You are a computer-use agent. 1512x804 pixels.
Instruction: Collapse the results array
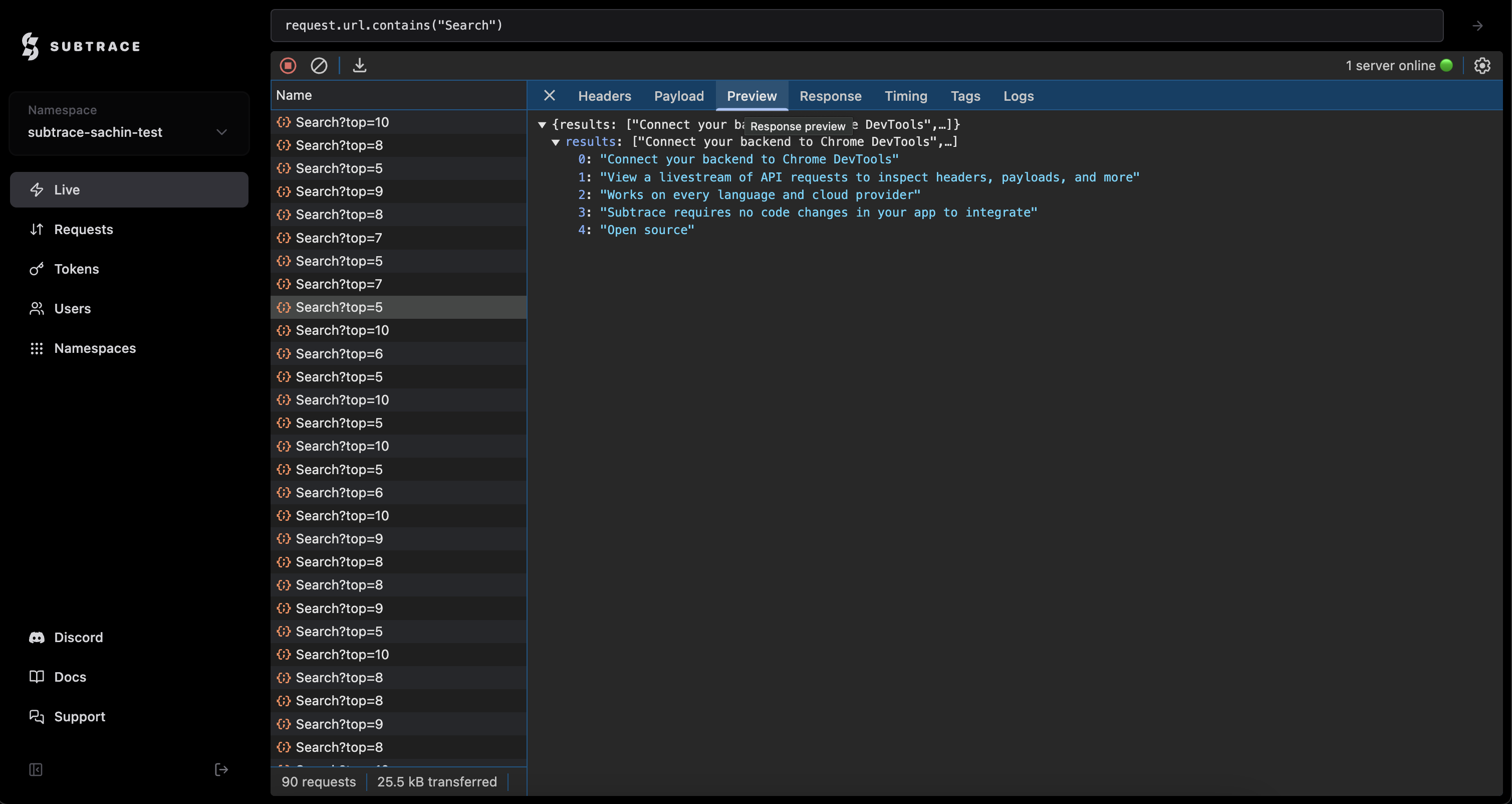[x=555, y=142]
